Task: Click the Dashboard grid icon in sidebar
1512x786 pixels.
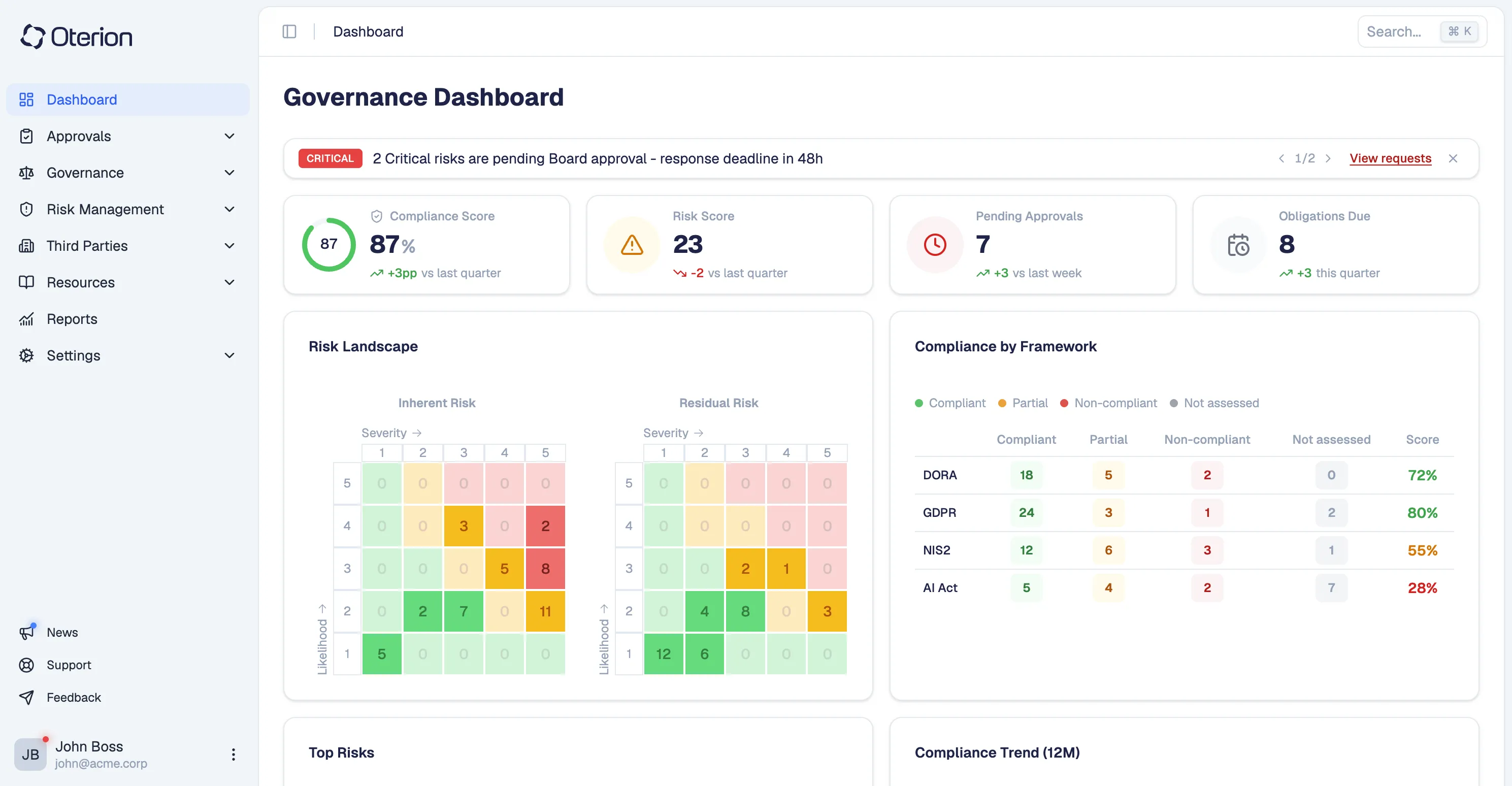Action: click(26, 99)
